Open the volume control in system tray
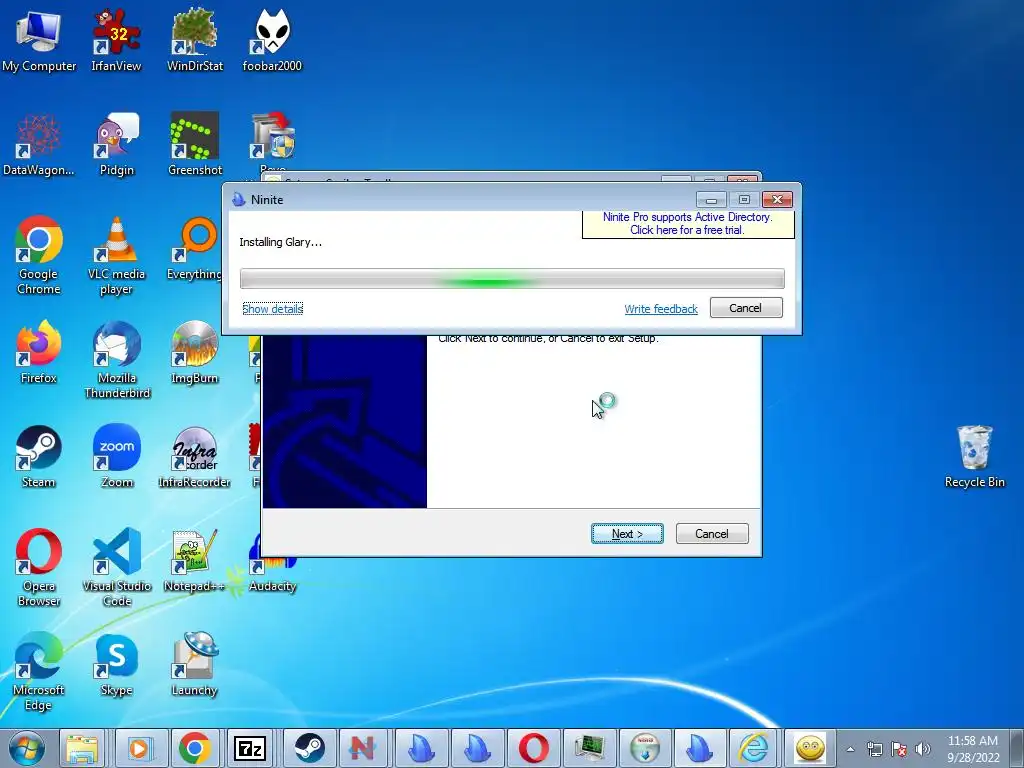This screenshot has width=1024, height=768. point(923,749)
